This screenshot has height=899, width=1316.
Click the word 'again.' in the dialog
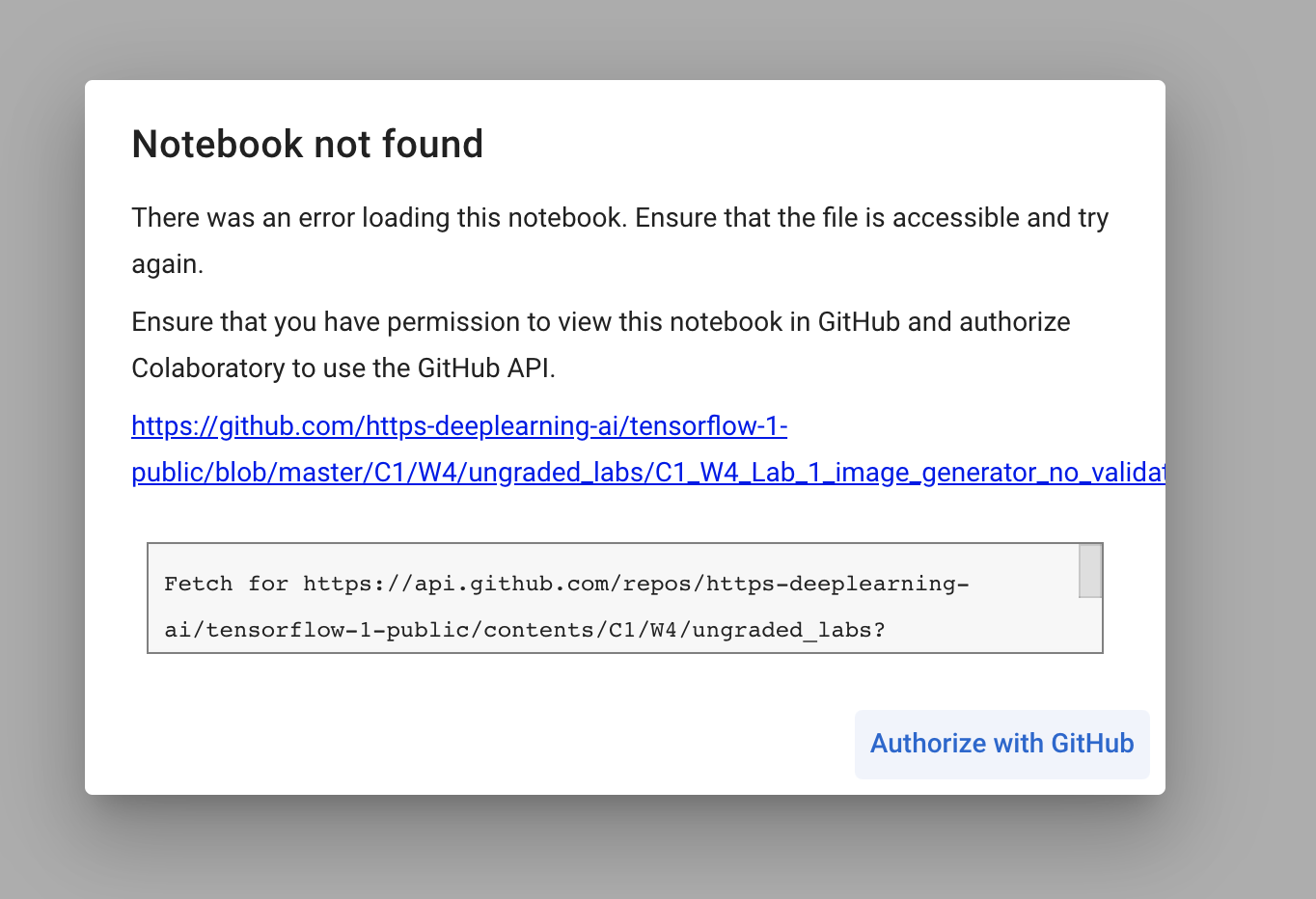point(168,264)
